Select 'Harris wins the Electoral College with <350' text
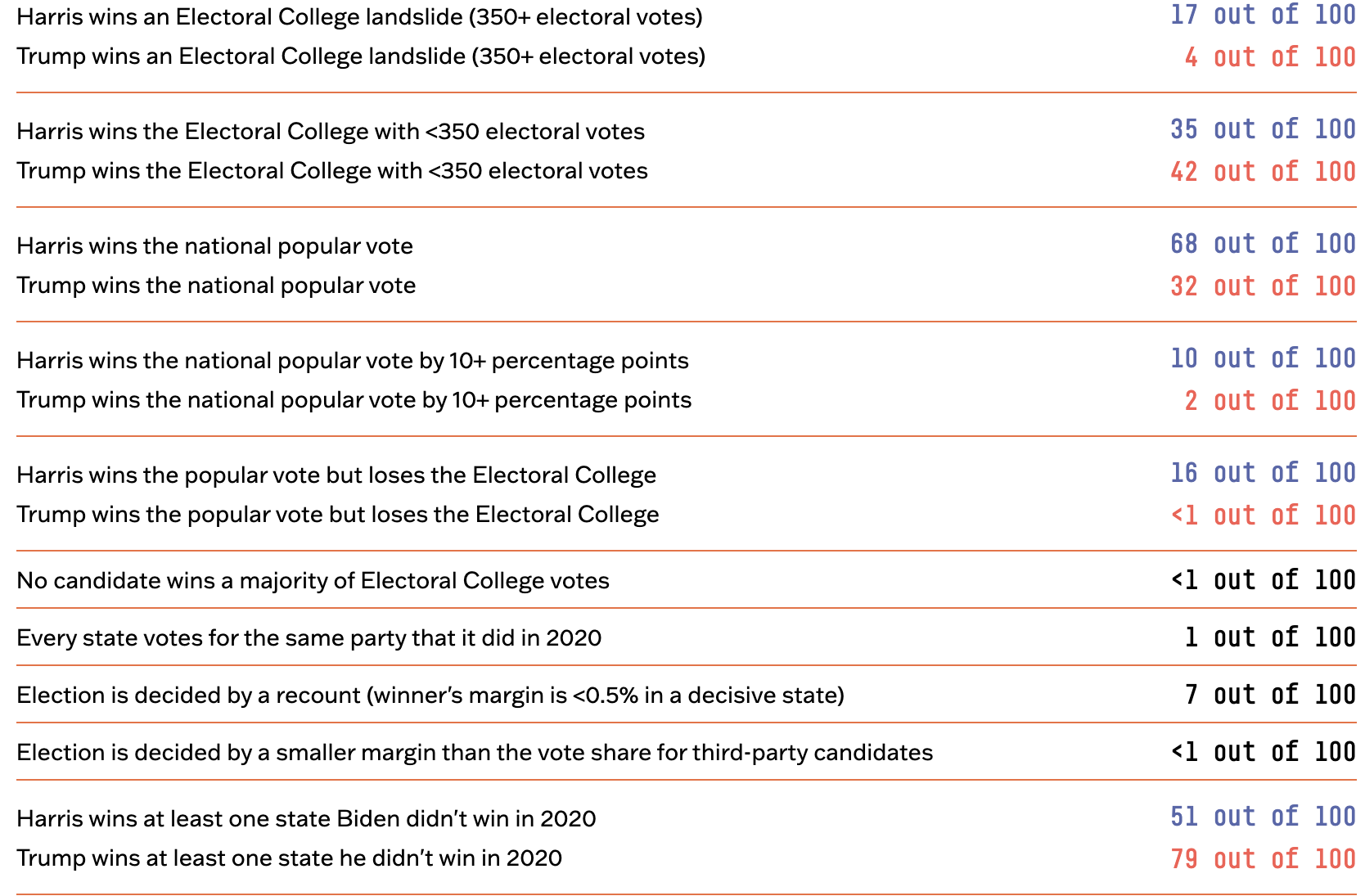The width and height of the screenshot is (1365, 896). tap(331, 132)
